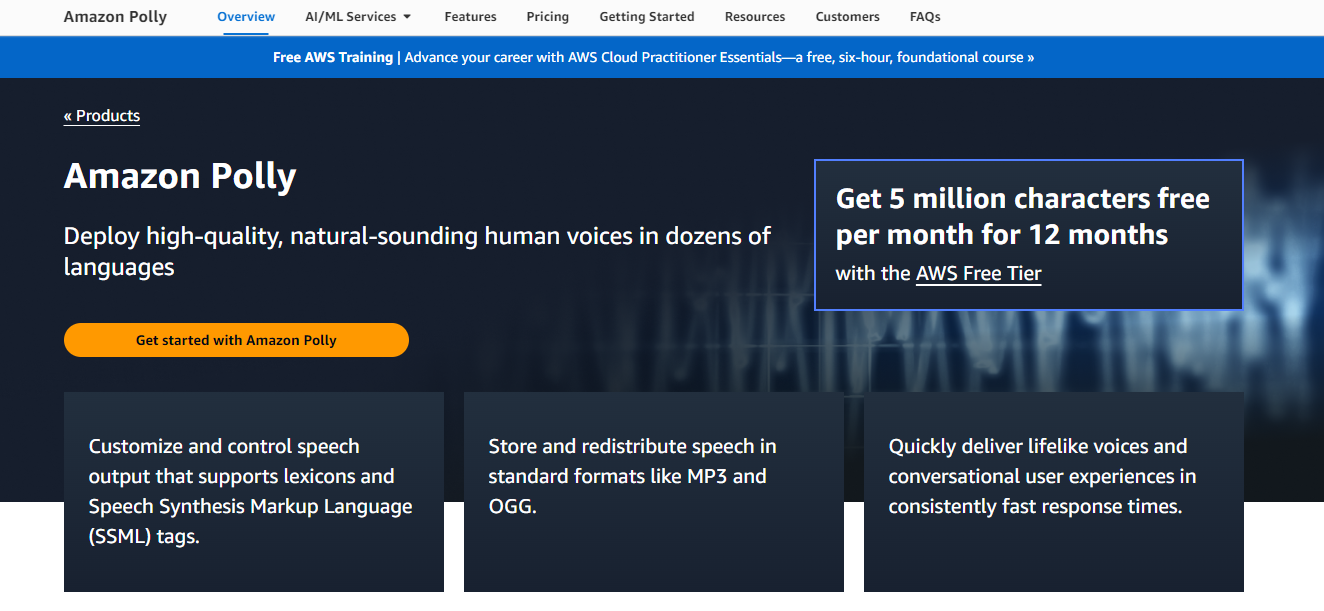Select the lifelike voices feature card
This screenshot has height=611, width=1324.
click(x=1054, y=492)
